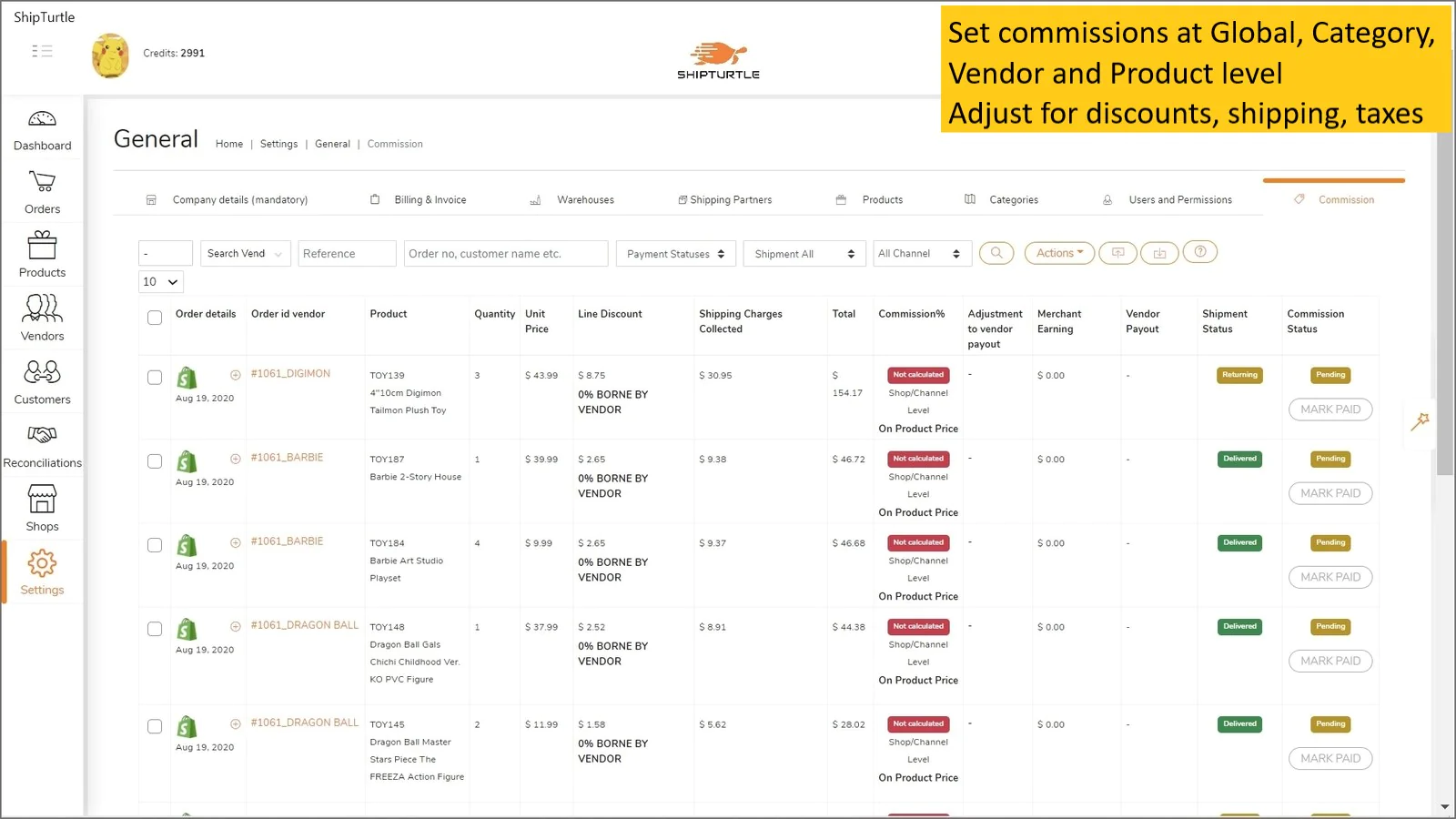
Task: Open #1061_DRAGON BALL link for TOY148
Action: tap(305, 625)
